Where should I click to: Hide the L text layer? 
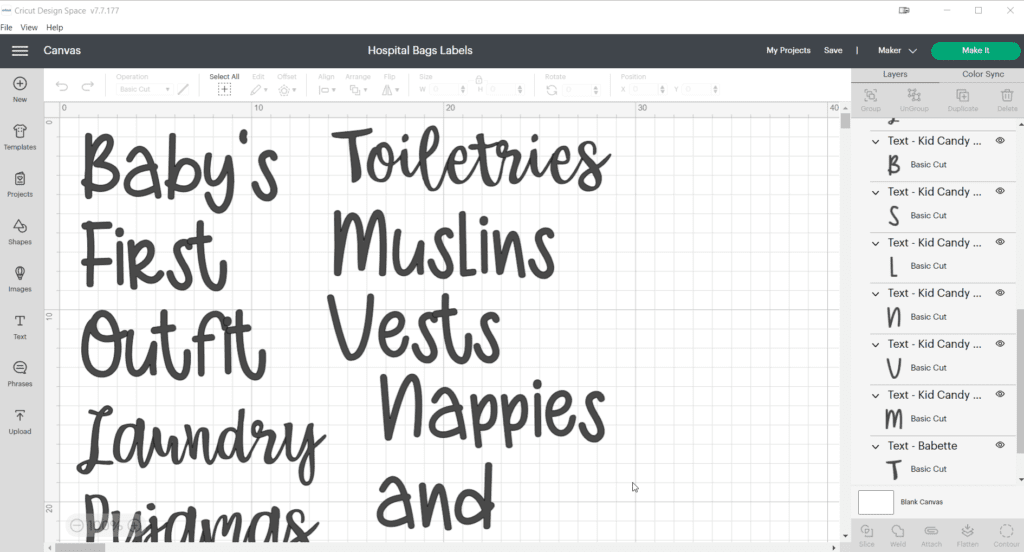coord(1000,242)
